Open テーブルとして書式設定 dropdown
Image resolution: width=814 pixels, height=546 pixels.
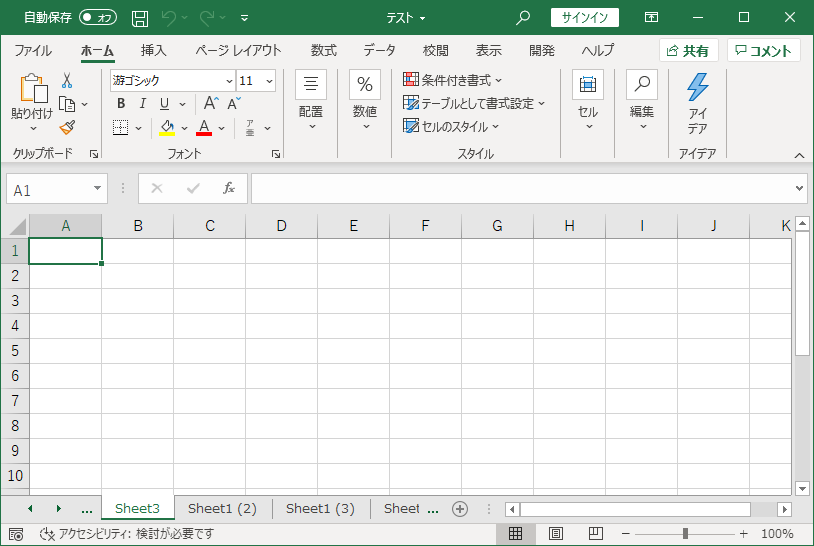click(474, 103)
